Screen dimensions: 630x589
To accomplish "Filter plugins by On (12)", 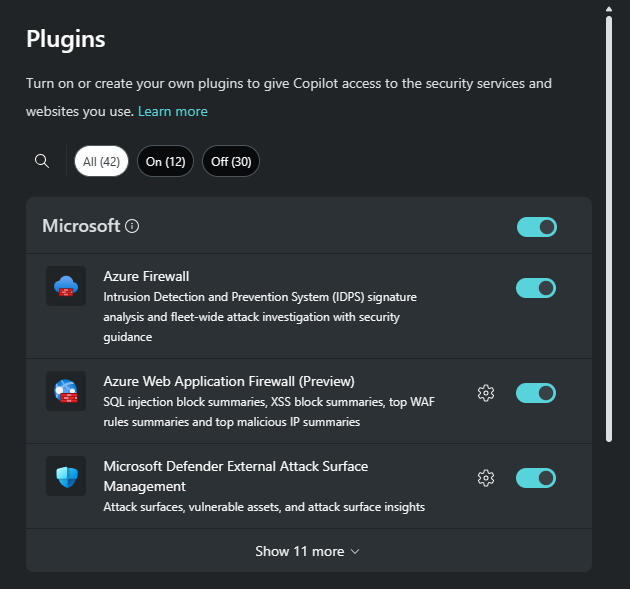I will pos(166,161).
